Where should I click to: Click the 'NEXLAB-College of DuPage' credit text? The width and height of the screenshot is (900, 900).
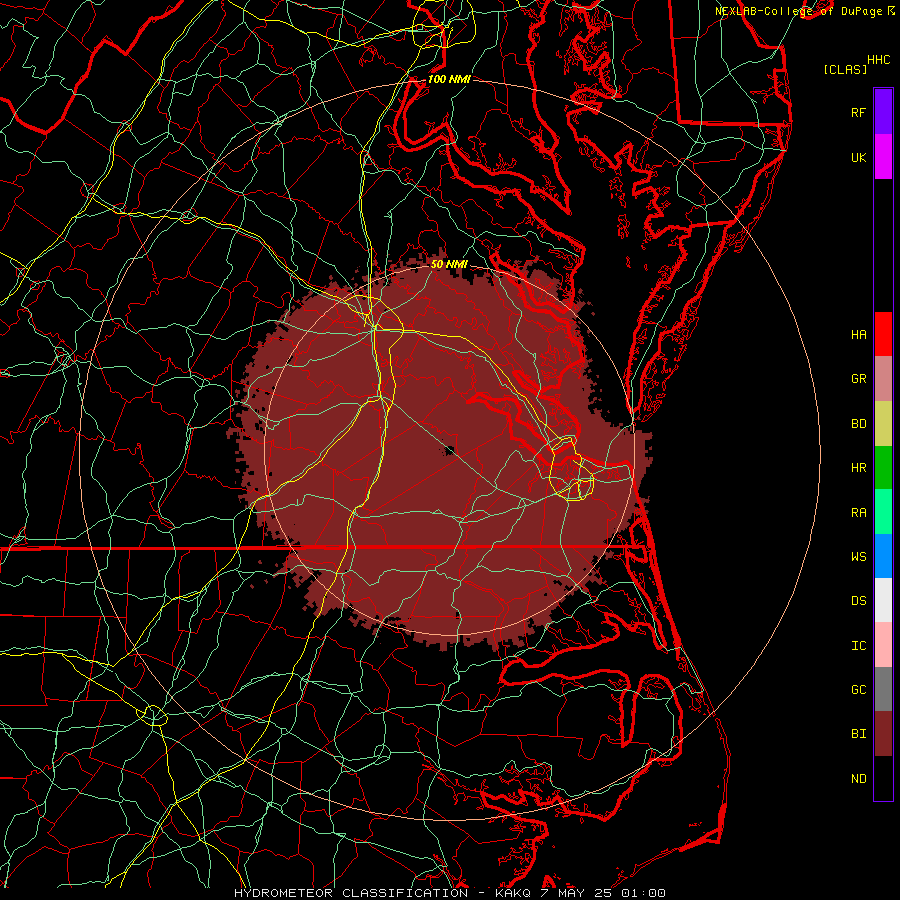pos(798,11)
